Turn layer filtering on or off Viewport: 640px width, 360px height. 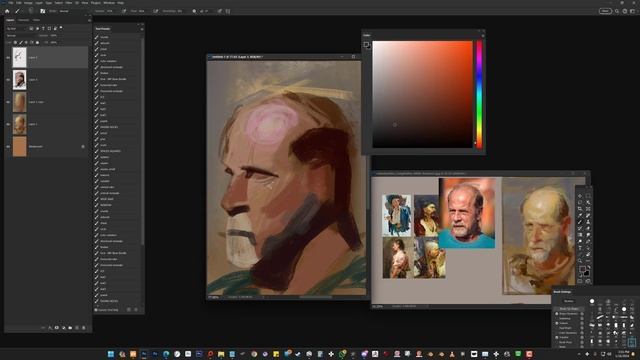tap(61, 28)
